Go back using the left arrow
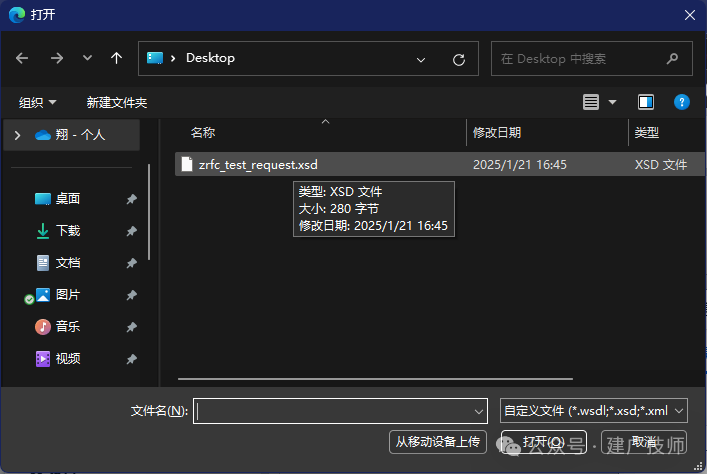Screen dimensions: 707x474 [x=22, y=58]
